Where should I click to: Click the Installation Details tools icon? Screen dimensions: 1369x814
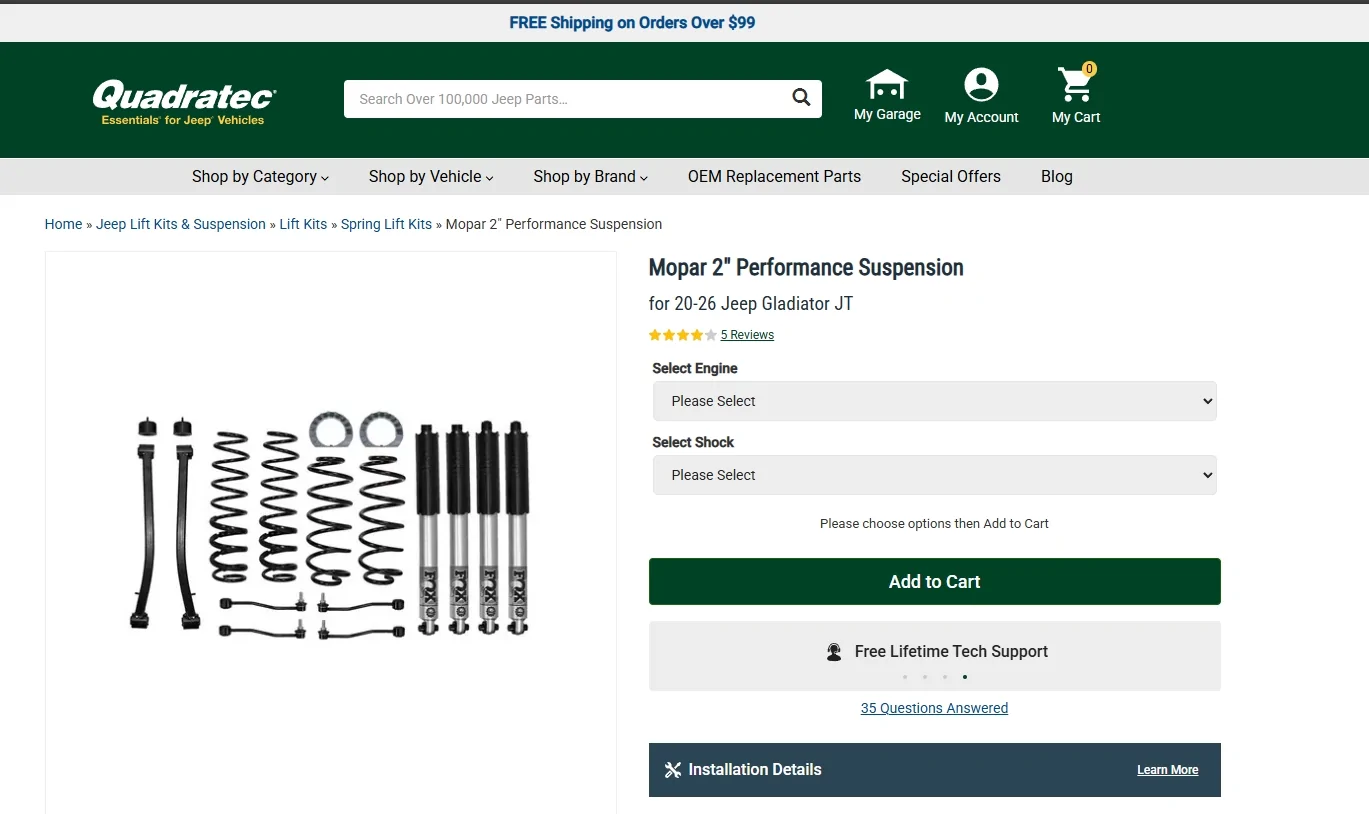[673, 770]
